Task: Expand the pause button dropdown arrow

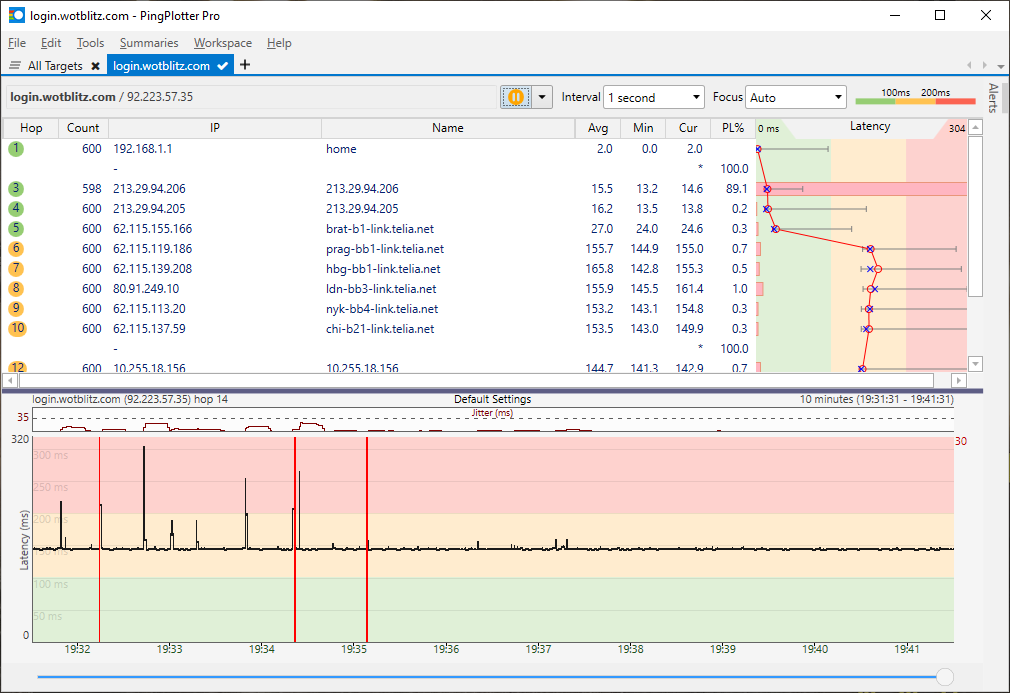Action: (x=542, y=97)
